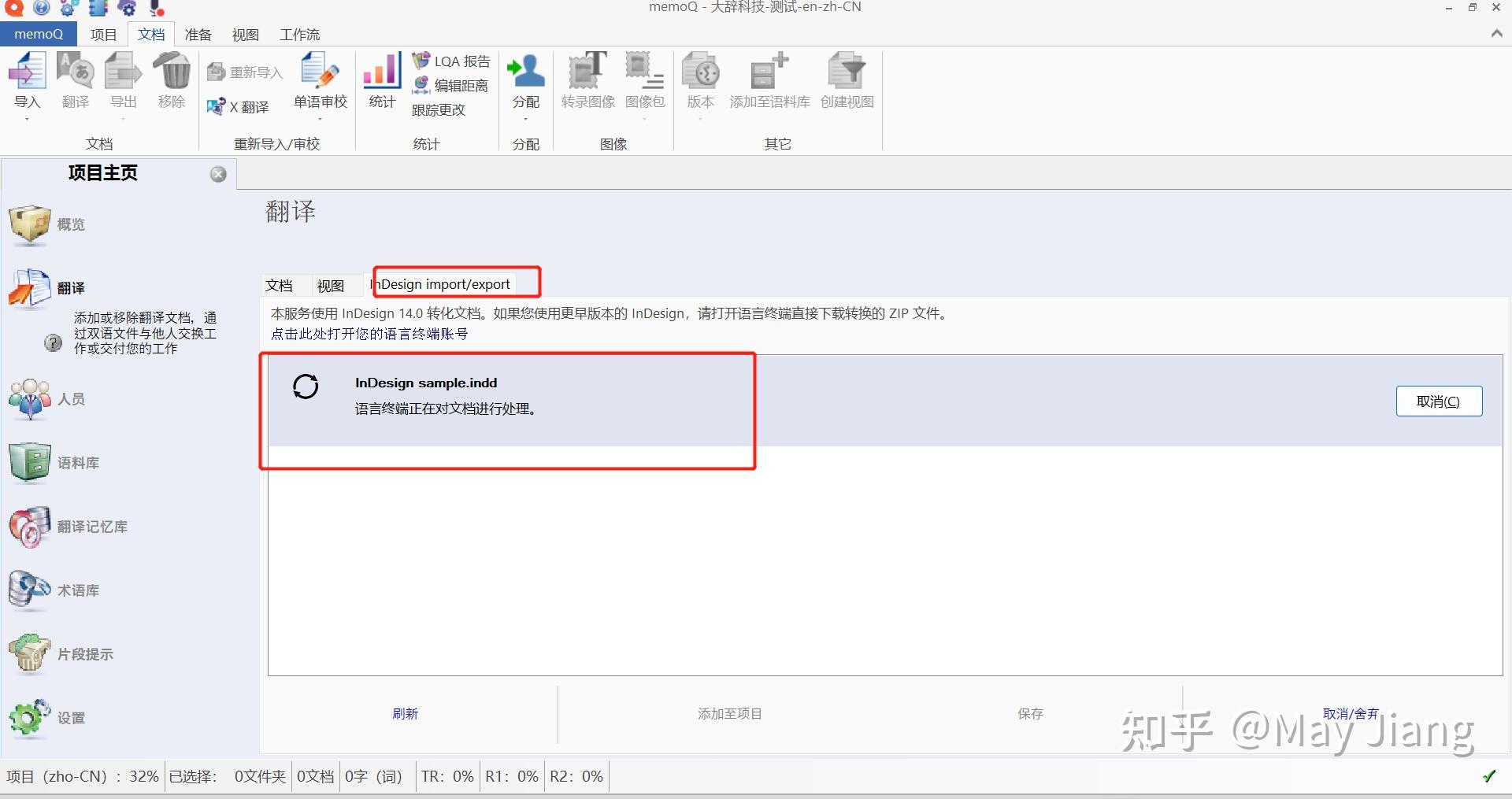
Task: Switch to the 准备 ribbon tab
Action: (x=198, y=34)
